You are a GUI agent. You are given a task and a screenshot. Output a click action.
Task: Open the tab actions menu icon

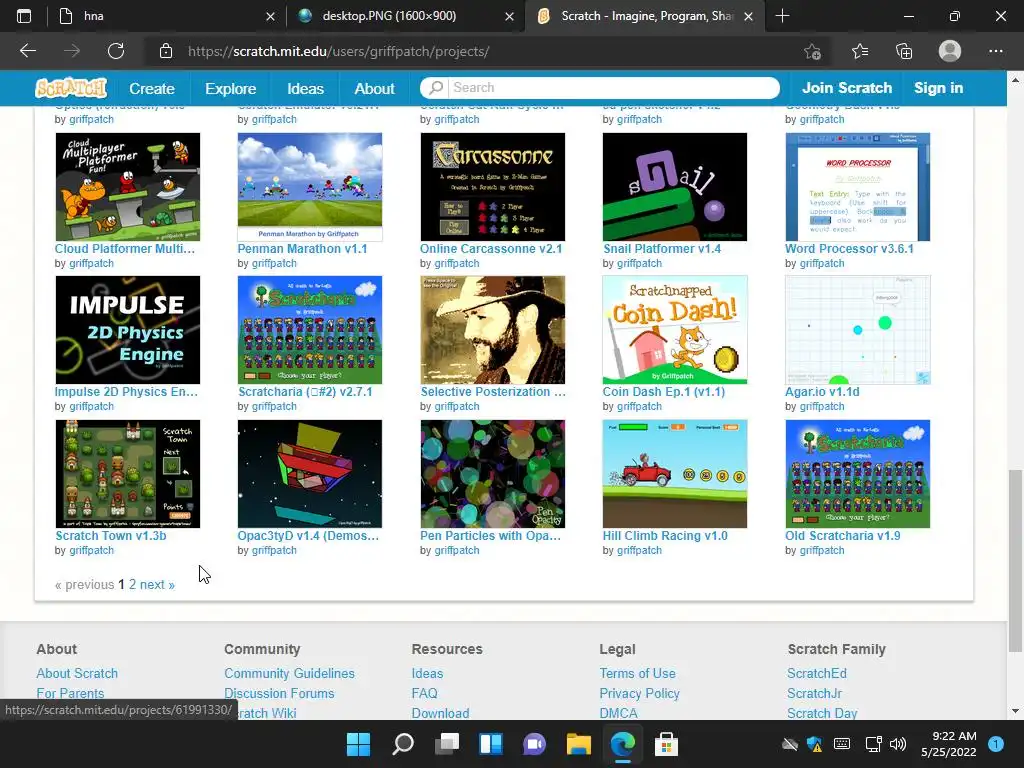pos(24,16)
